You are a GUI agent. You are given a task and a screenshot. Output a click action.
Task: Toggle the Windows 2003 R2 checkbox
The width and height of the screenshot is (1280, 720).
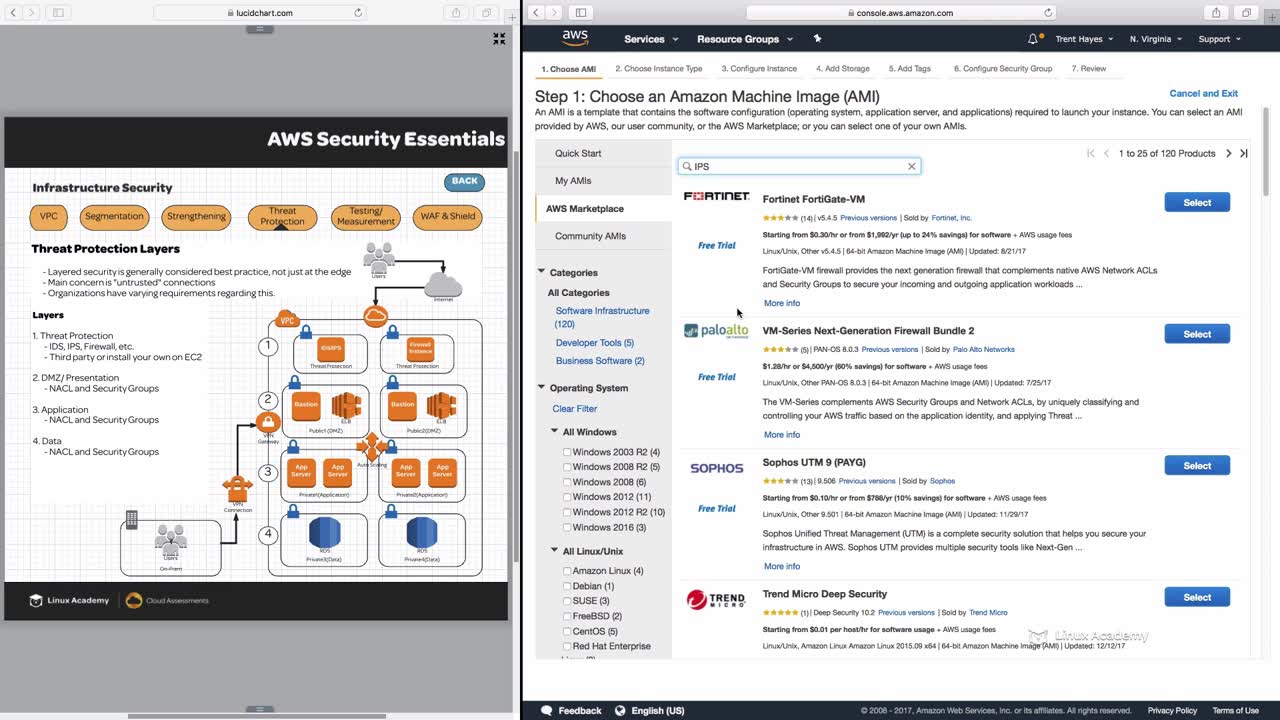567,452
